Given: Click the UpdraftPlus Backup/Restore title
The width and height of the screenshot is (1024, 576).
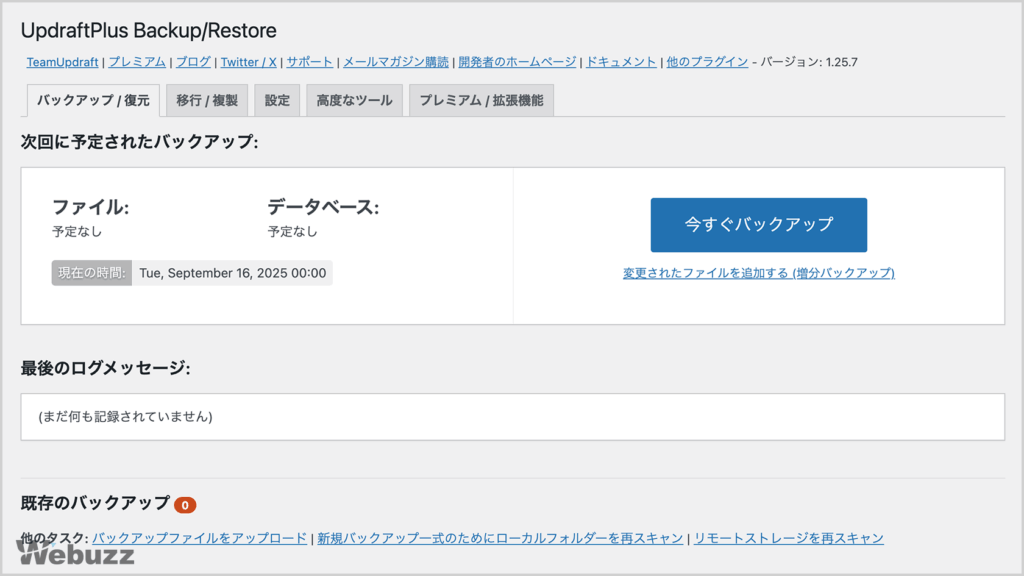Looking at the screenshot, I should pyautogui.click(x=149, y=31).
